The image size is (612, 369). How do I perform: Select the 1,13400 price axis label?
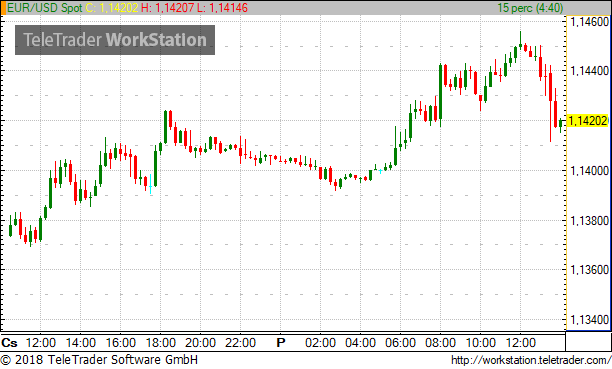coord(589,320)
